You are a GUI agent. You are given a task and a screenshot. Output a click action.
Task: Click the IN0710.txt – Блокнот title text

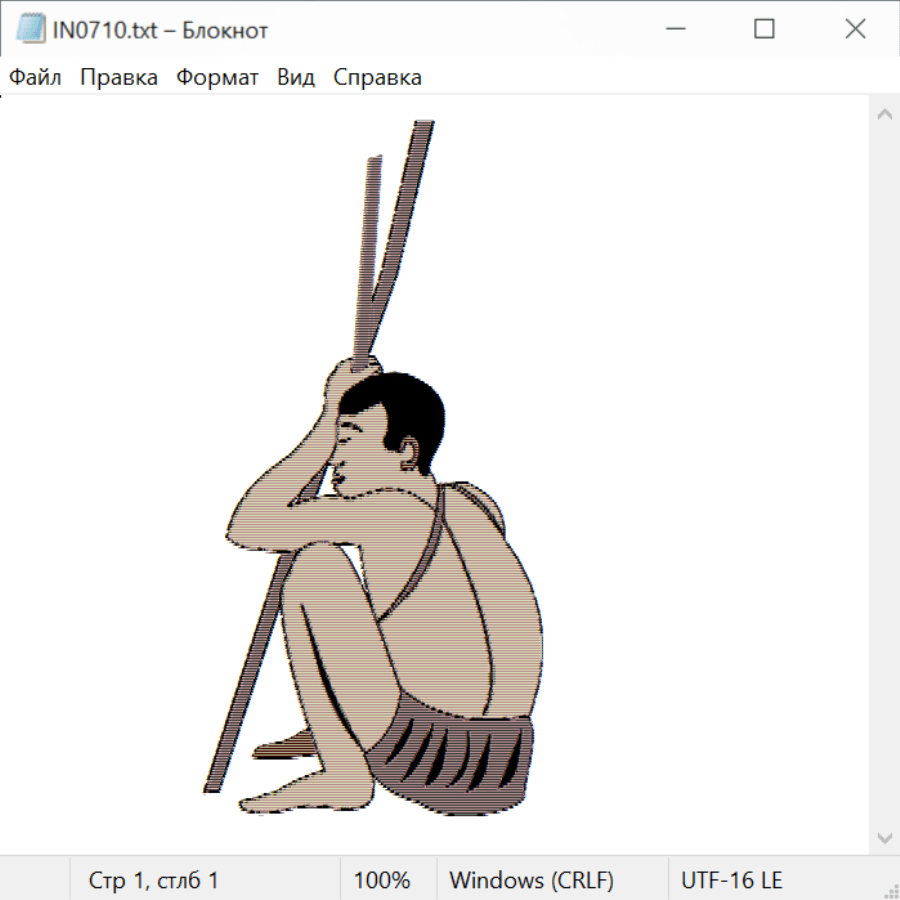(160, 30)
